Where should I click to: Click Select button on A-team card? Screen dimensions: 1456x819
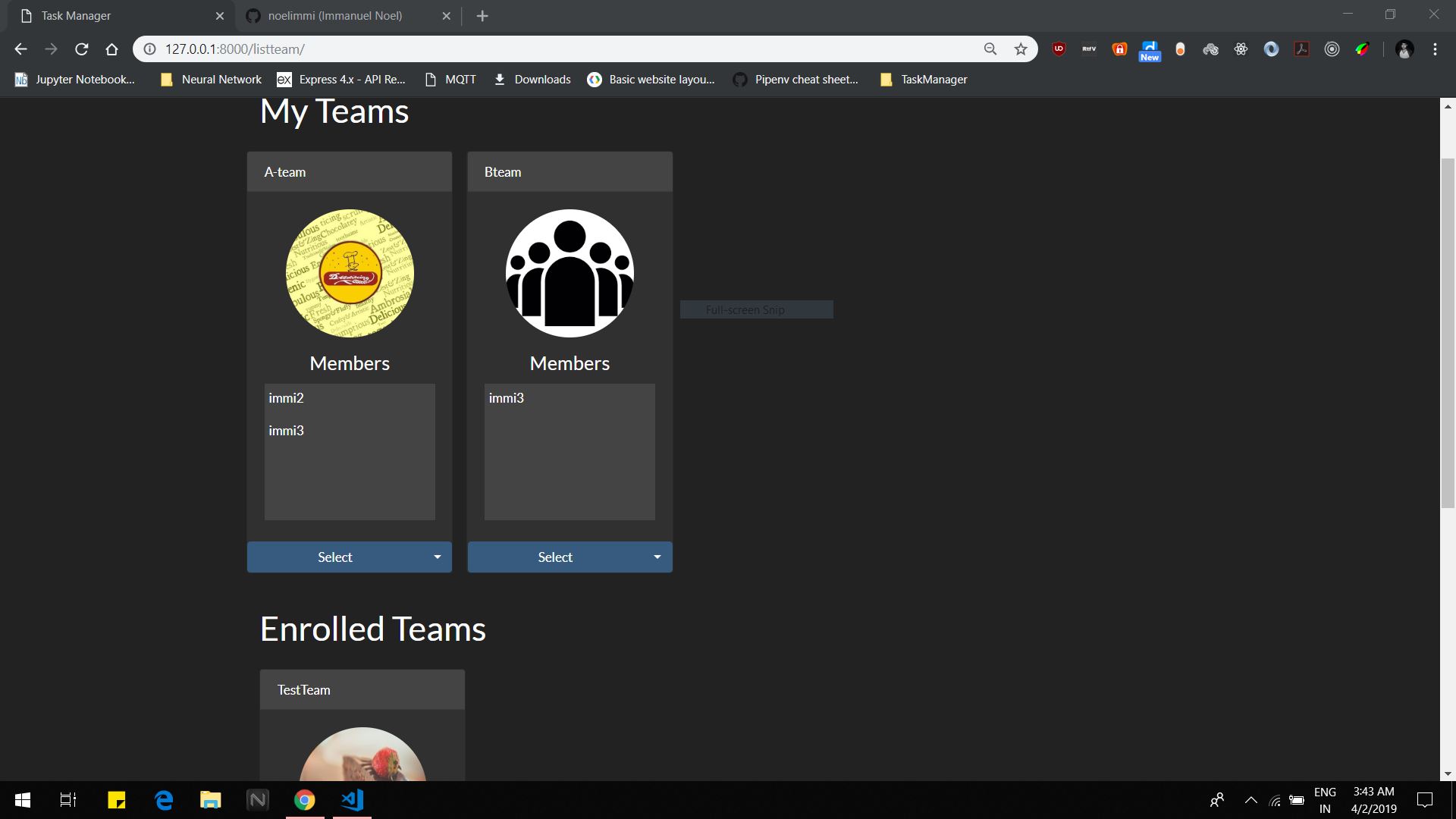(x=335, y=557)
